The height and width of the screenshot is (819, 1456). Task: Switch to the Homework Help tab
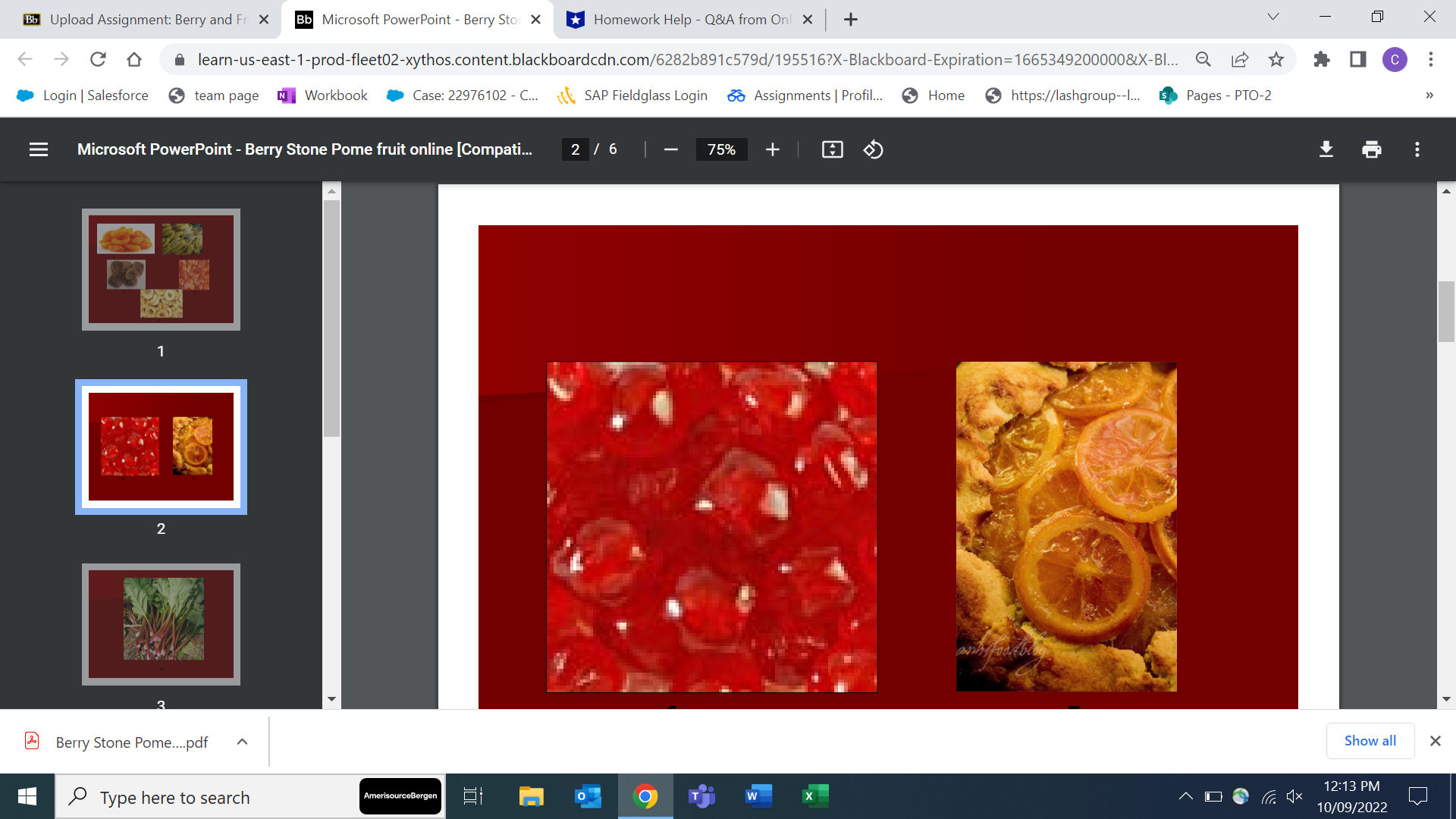pos(690,20)
